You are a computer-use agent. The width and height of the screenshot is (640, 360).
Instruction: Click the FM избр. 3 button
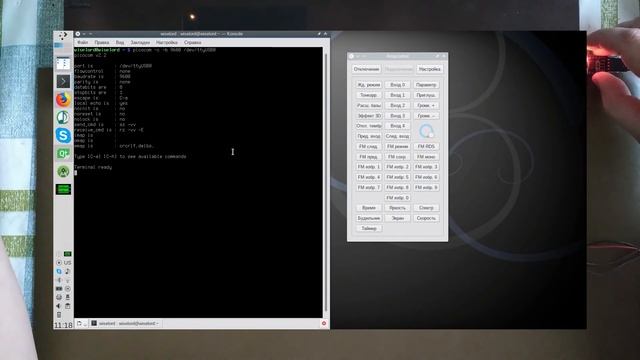point(426,167)
